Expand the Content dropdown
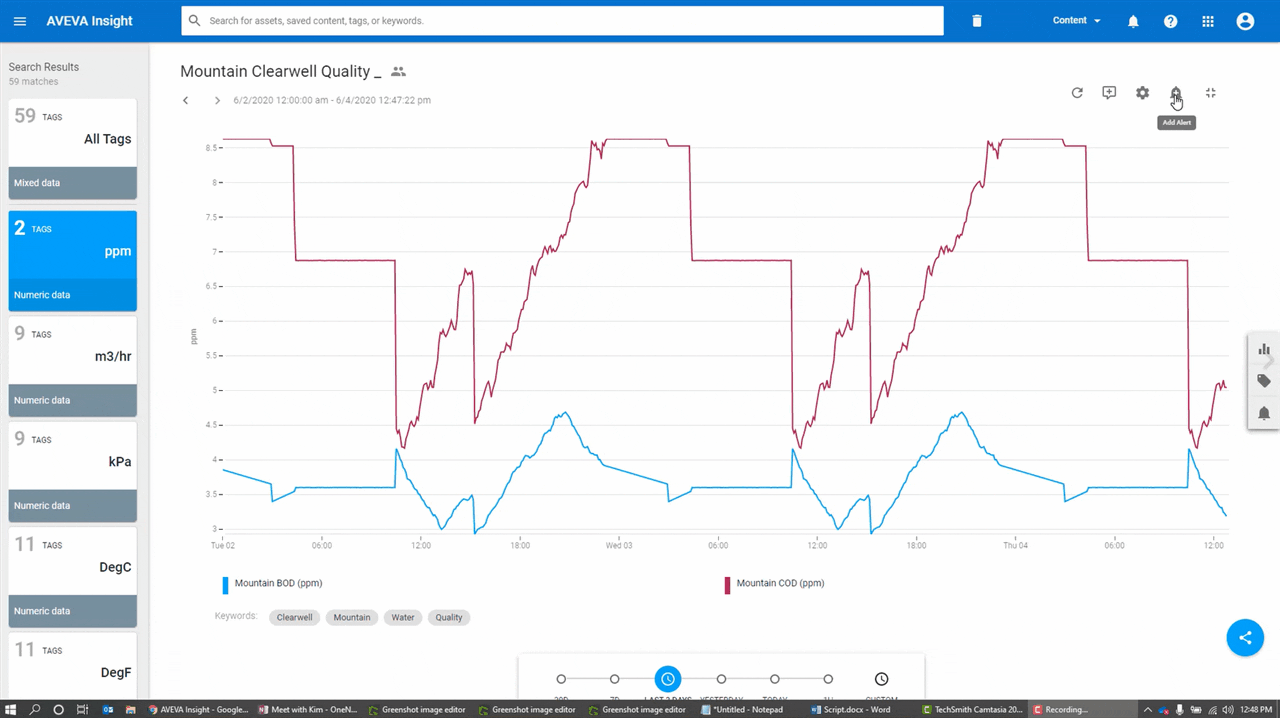 (1077, 21)
